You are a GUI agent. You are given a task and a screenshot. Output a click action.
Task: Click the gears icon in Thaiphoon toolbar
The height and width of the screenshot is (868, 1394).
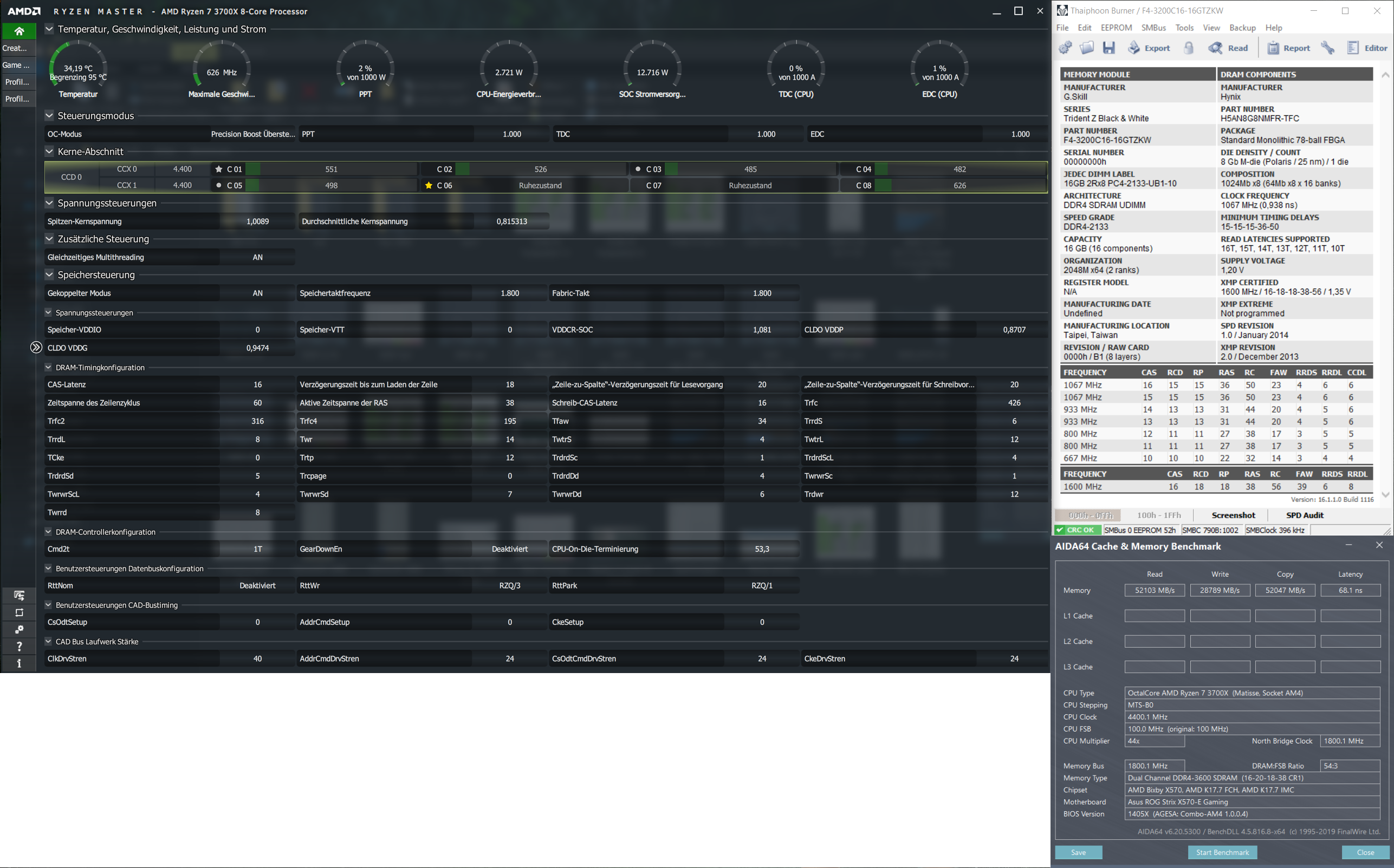pyautogui.click(x=1066, y=48)
